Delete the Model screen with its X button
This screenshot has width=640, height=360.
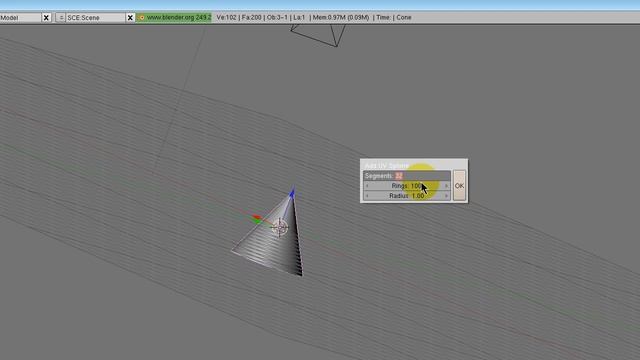[x=46, y=18]
